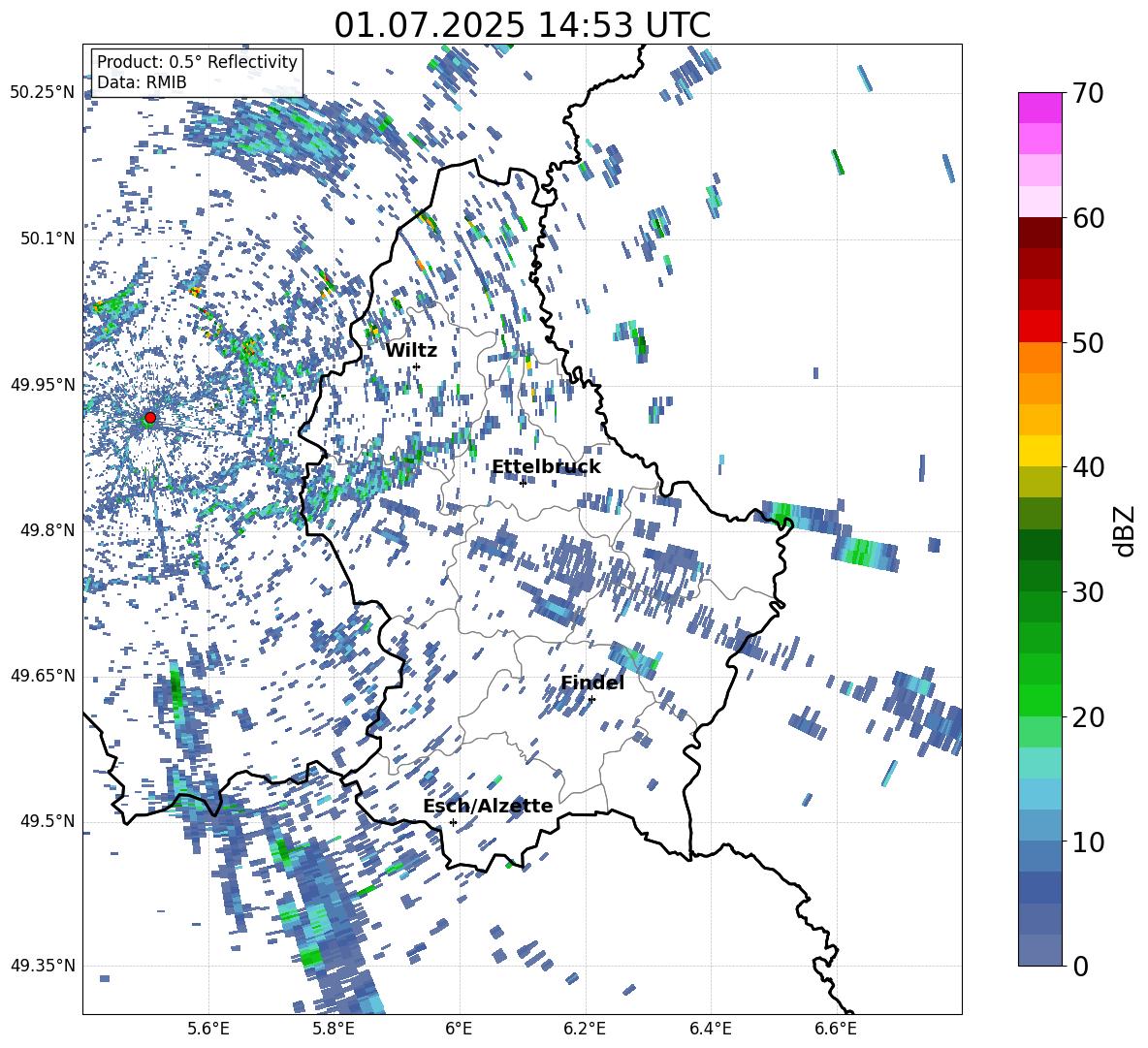1148x1048 pixels.
Task: Click the Esch/Alzette city label
Action: 488,806
